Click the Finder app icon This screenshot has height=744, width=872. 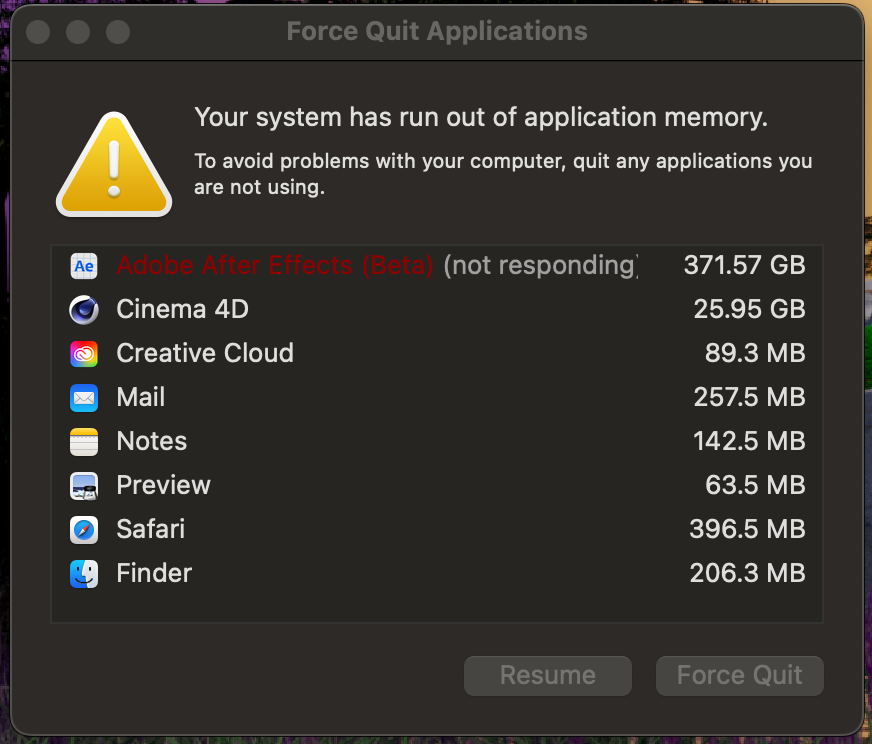84,573
